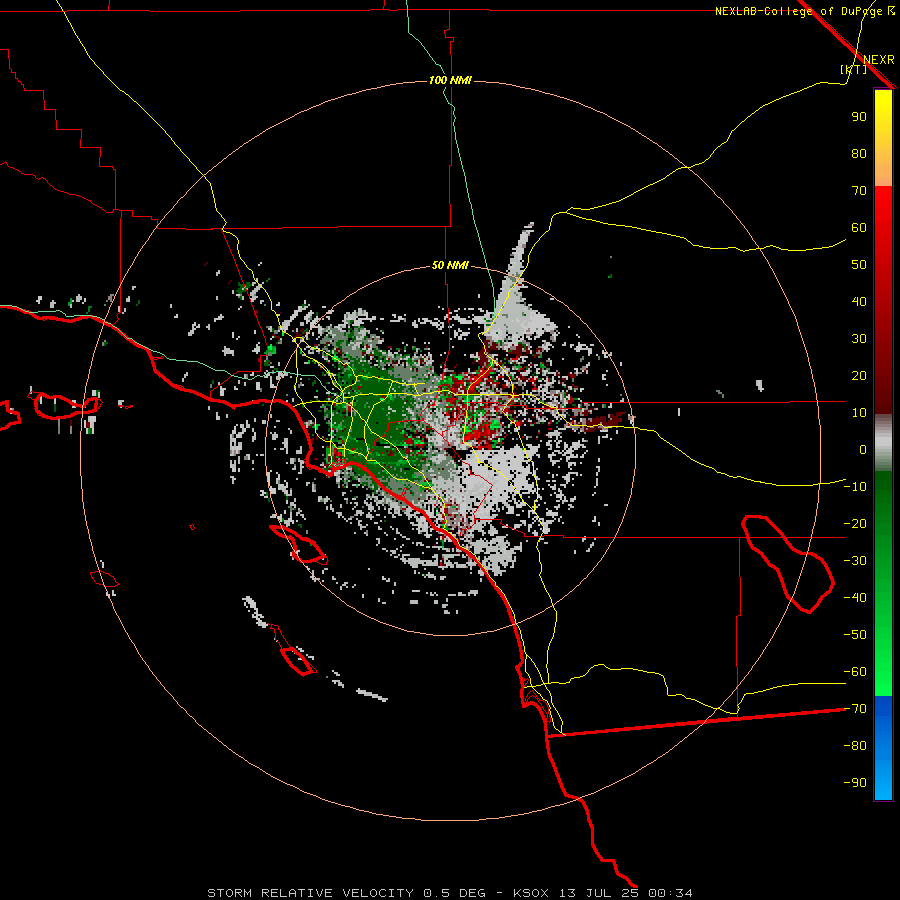900x900 pixels.
Task: Click the KSOX station identifier in caption
Action: 531,893
